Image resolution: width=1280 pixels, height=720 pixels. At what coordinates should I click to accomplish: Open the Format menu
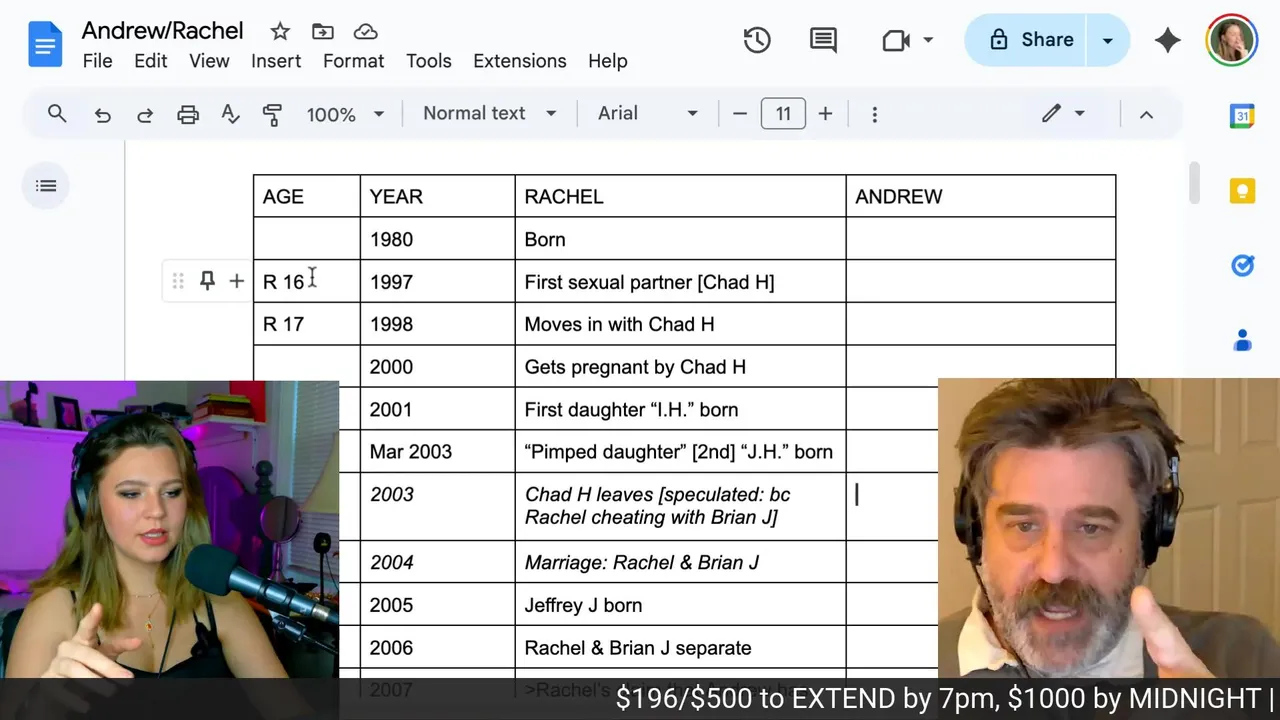[x=353, y=61]
